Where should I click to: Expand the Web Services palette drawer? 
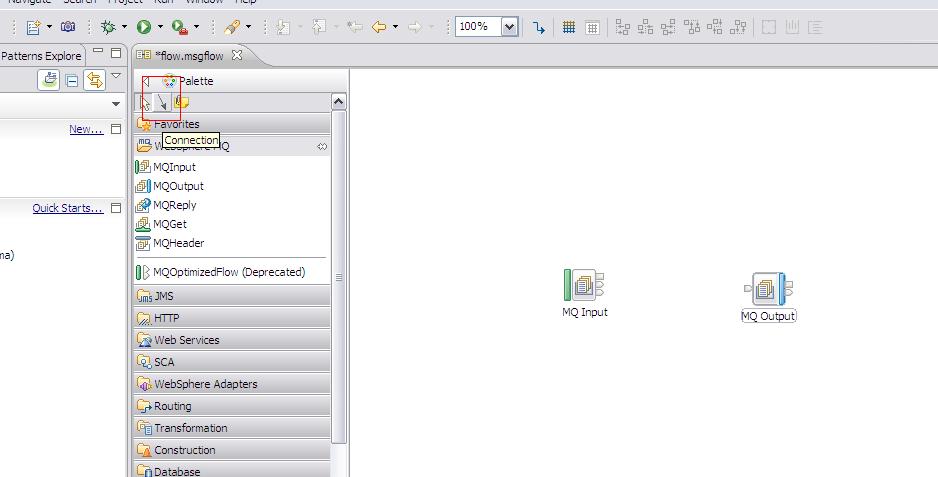[232, 340]
